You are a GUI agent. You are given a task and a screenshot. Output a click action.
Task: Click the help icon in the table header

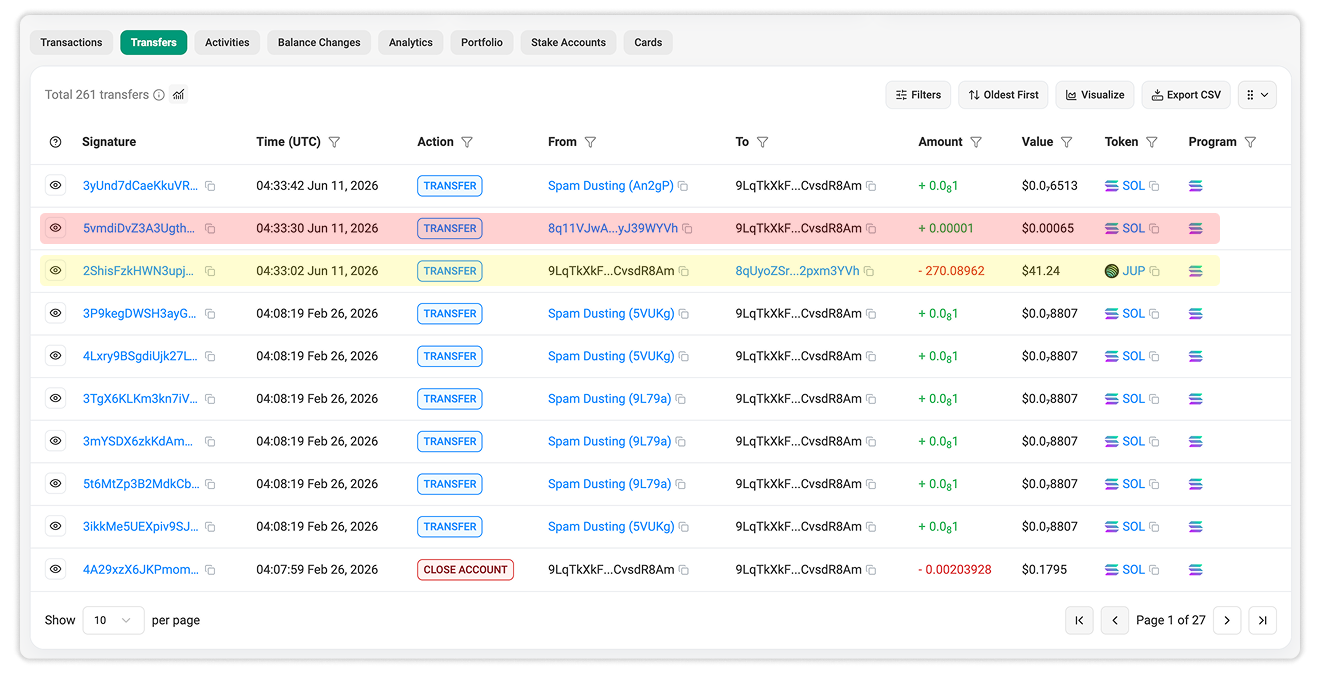pos(56,142)
